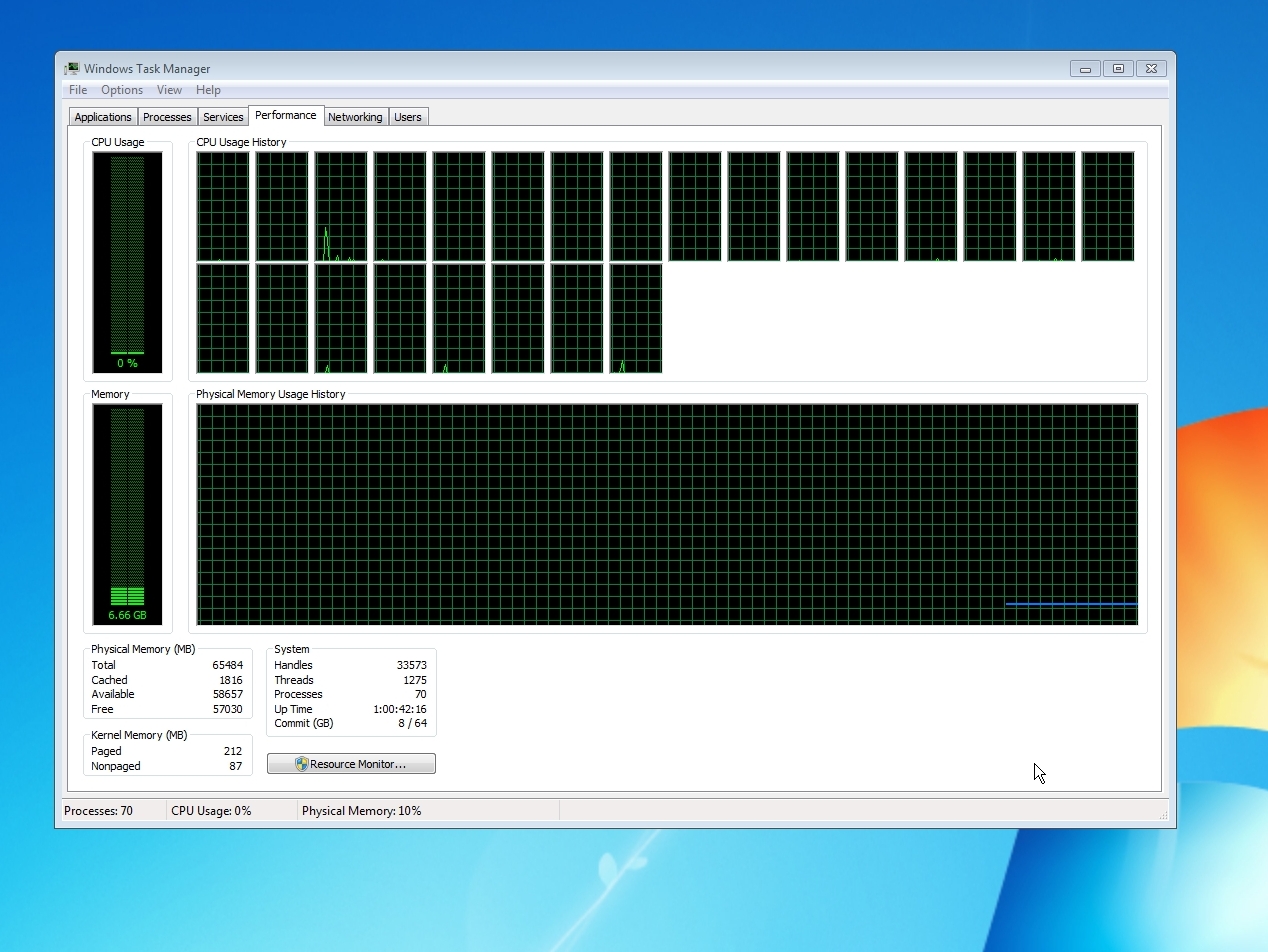Click the window resize grip in status bar
This screenshot has height=952, width=1268.
[x=1162, y=815]
